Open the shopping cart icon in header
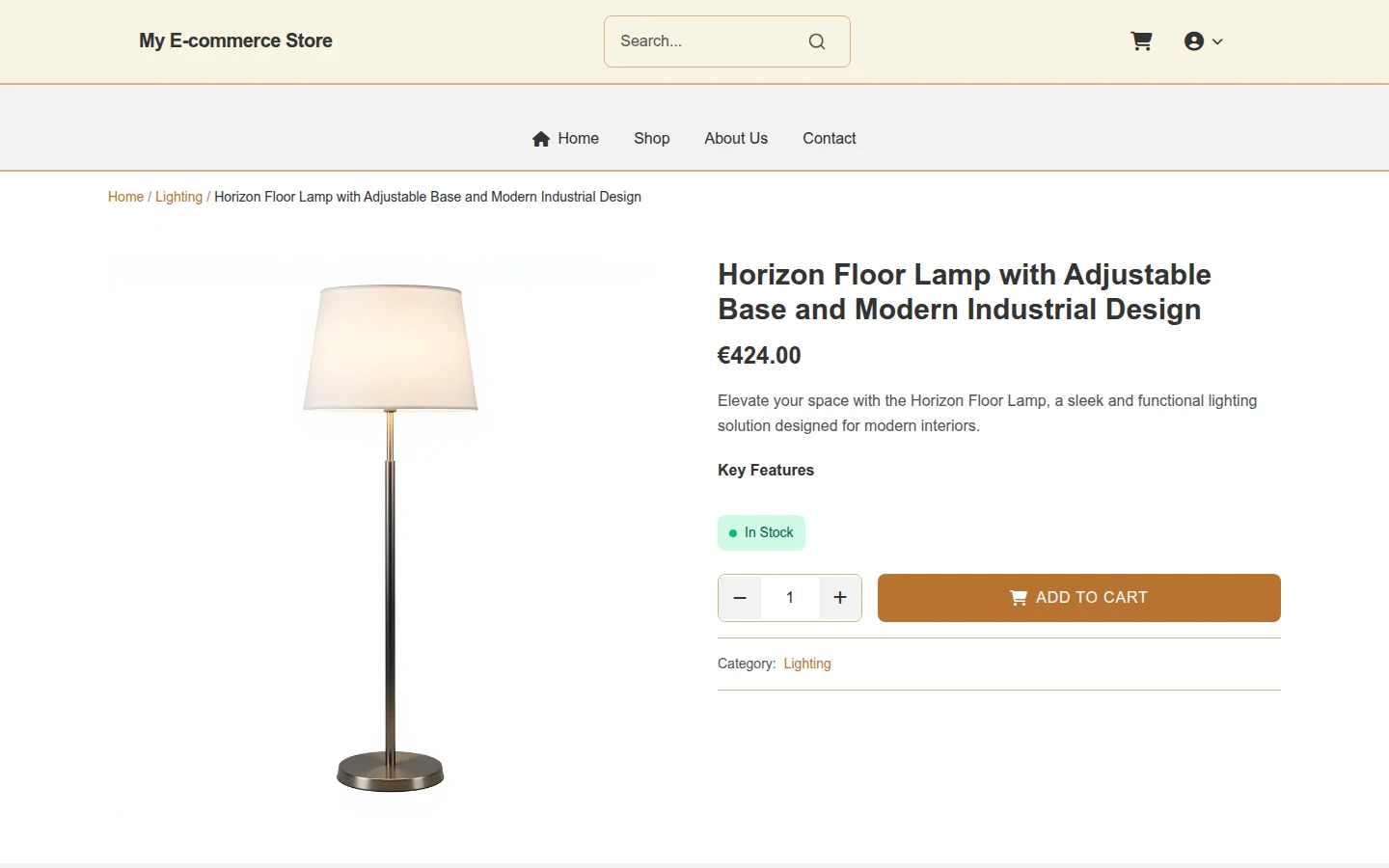1389x868 pixels. [1141, 41]
